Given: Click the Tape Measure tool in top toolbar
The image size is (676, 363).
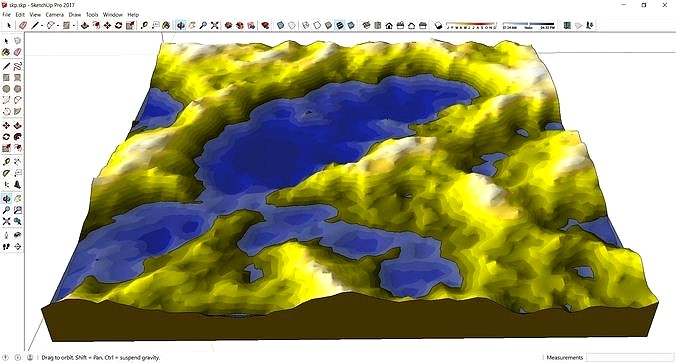Looking at the screenshot, I should point(144,25).
